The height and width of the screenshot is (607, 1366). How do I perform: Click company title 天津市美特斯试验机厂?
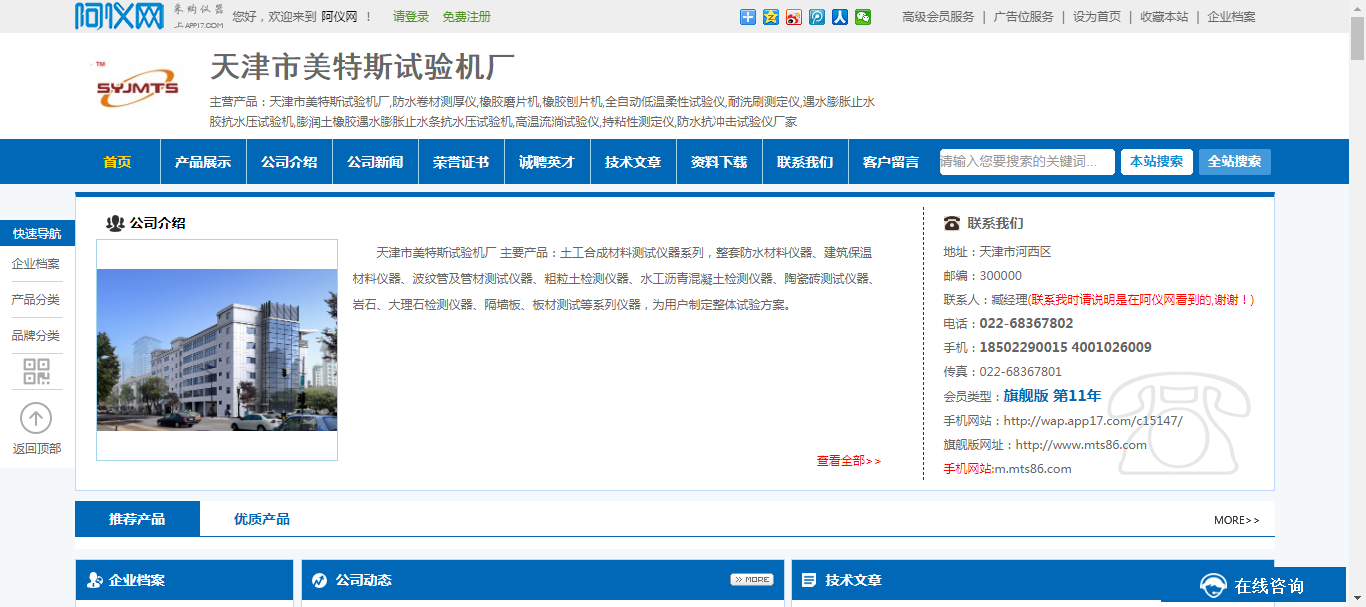click(362, 68)
